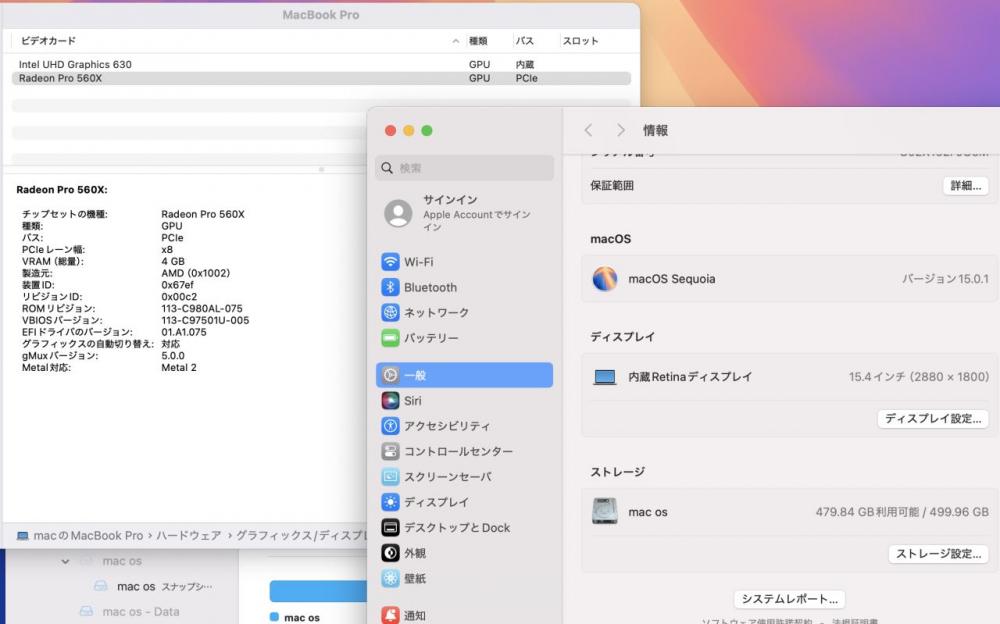Click the macOS Sequoia logo icon
This screenshot has width=1000, height=624.
point(605,279)
